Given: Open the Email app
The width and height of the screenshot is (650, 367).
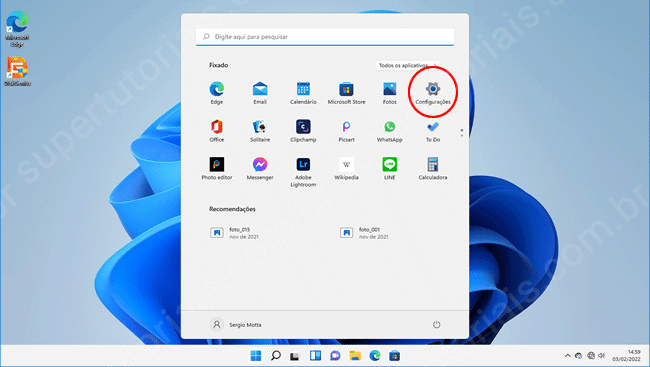Looking at the screenshot, I should click(260, 93).
